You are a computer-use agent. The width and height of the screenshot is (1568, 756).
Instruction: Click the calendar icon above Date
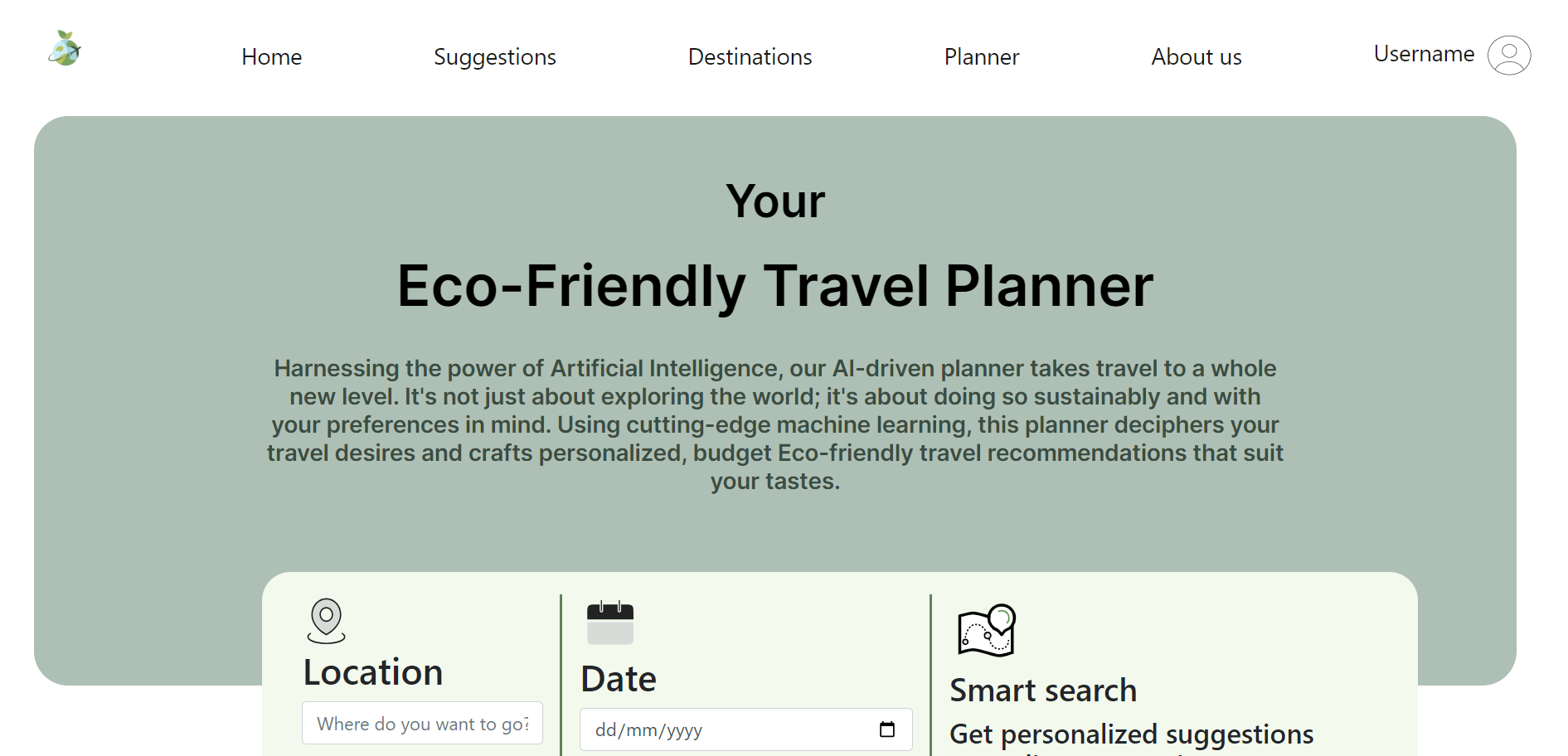610,623
